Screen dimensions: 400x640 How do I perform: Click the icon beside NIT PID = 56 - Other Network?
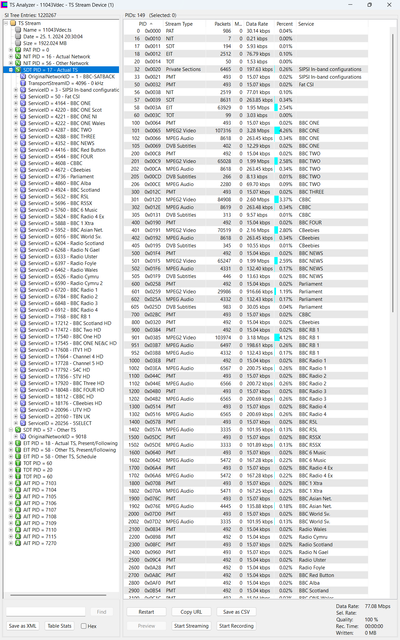click(18, 63)
